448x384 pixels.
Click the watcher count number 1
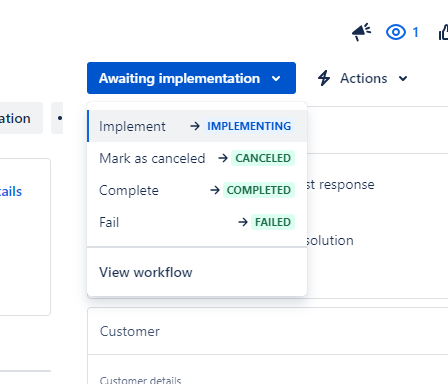coord(415,32)
